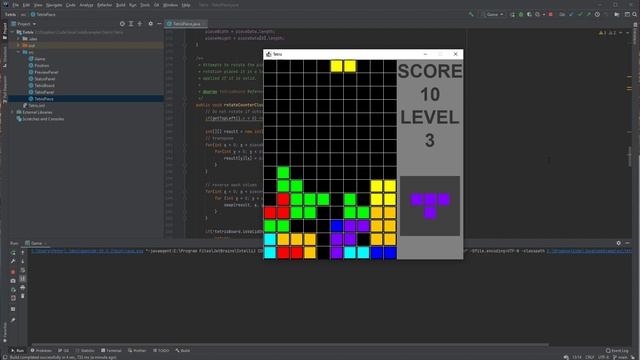This screenshot has height=360, width=640.
Task: Open the Event Log button in status bar
Action: point(617,350)
